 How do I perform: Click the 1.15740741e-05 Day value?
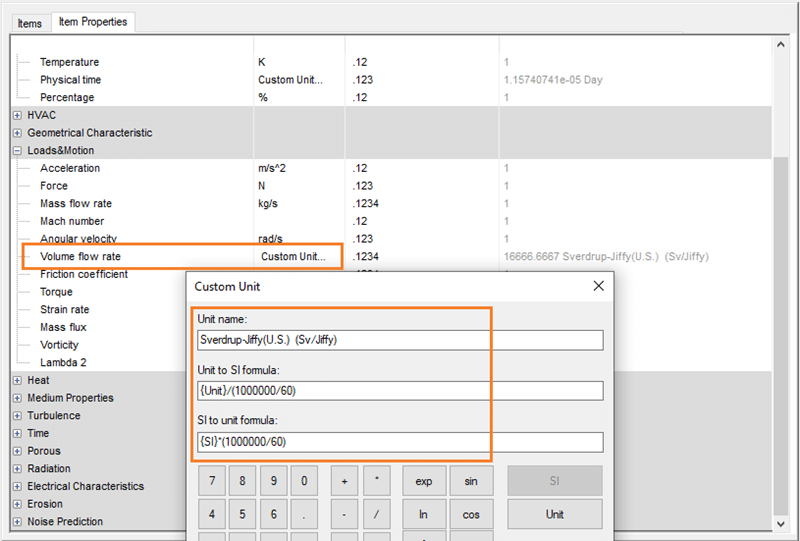point(553,80)
